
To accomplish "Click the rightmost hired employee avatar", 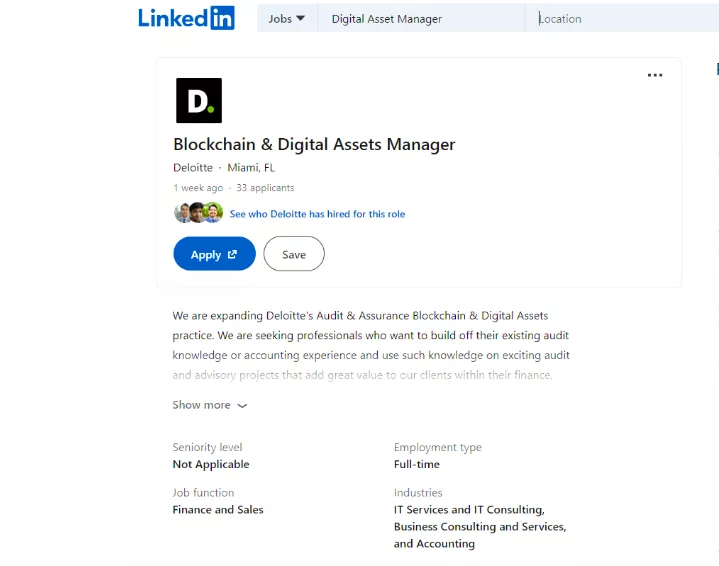I will click(213, 213).
